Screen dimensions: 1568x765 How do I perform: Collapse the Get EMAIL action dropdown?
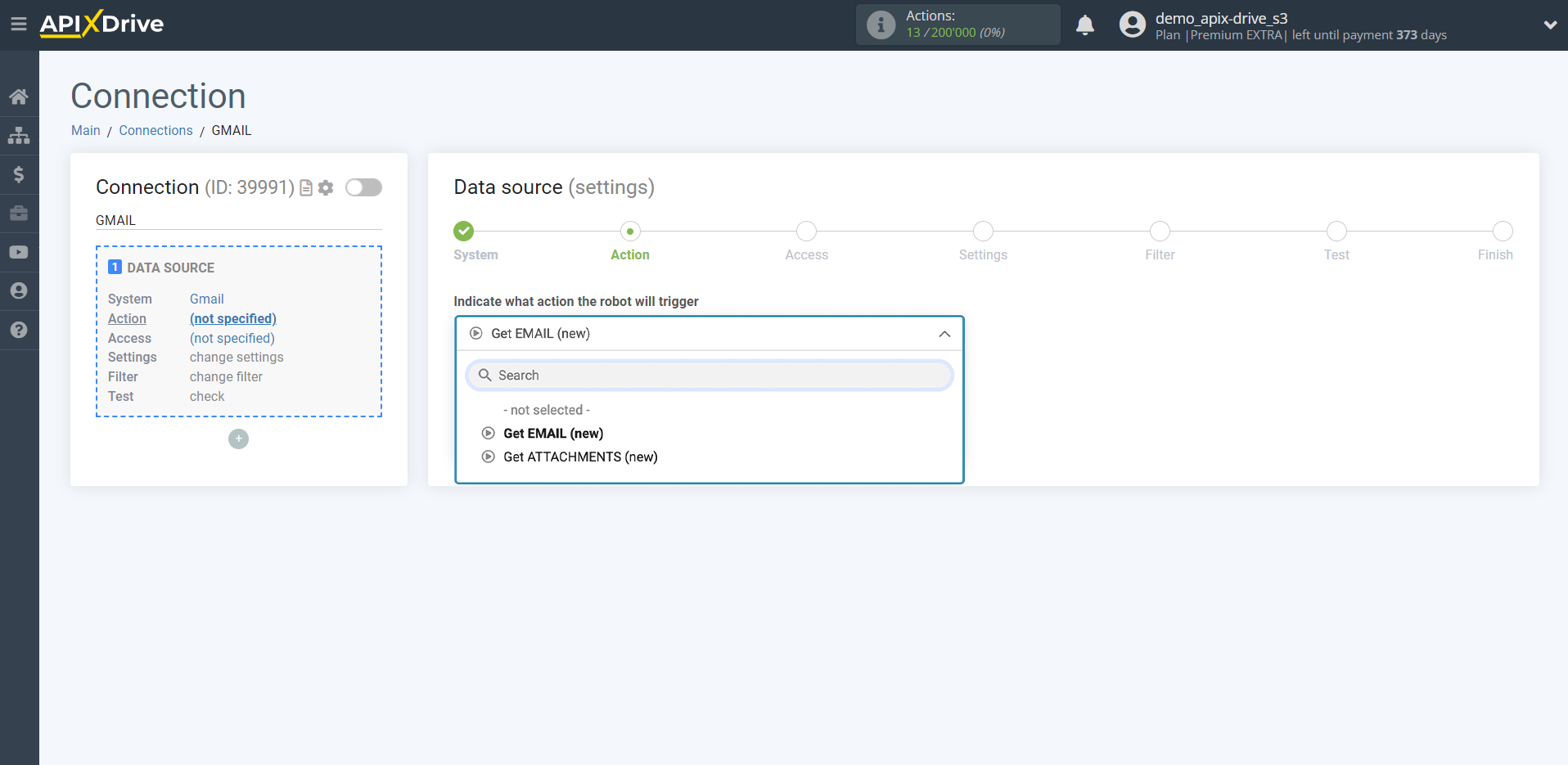(944, 334)
